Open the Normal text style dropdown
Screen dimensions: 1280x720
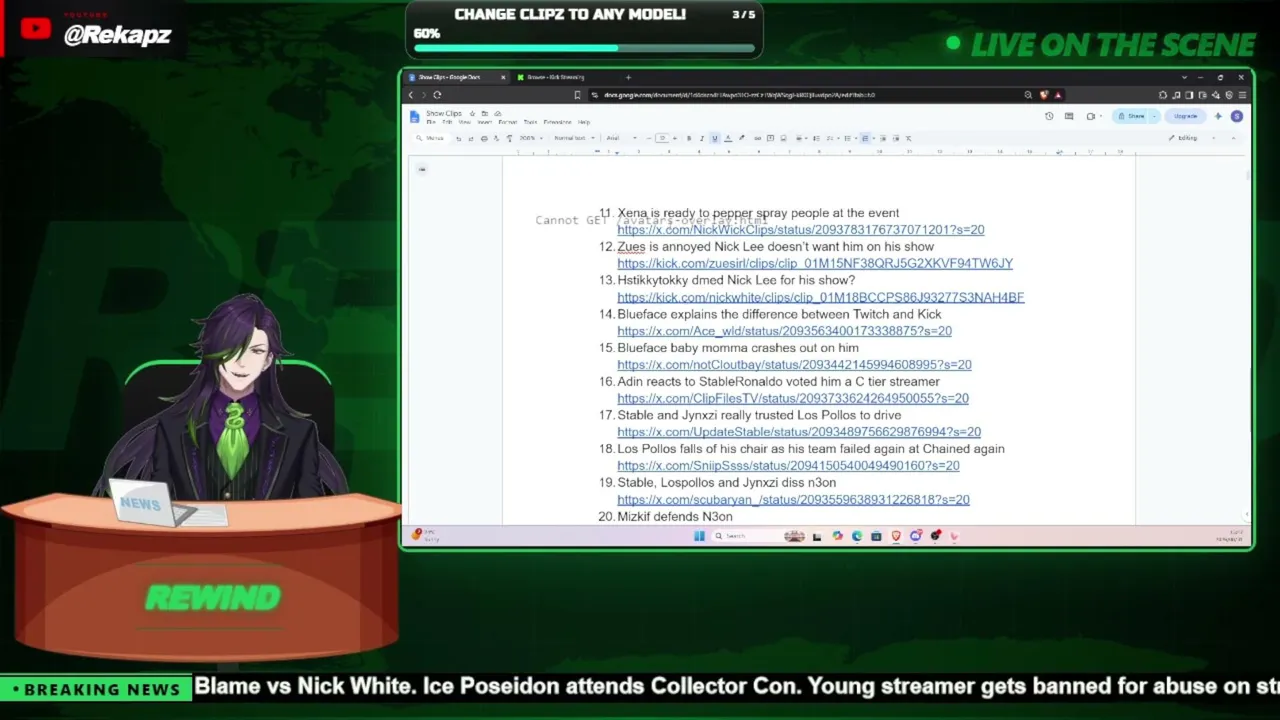[x=573, y=138]
